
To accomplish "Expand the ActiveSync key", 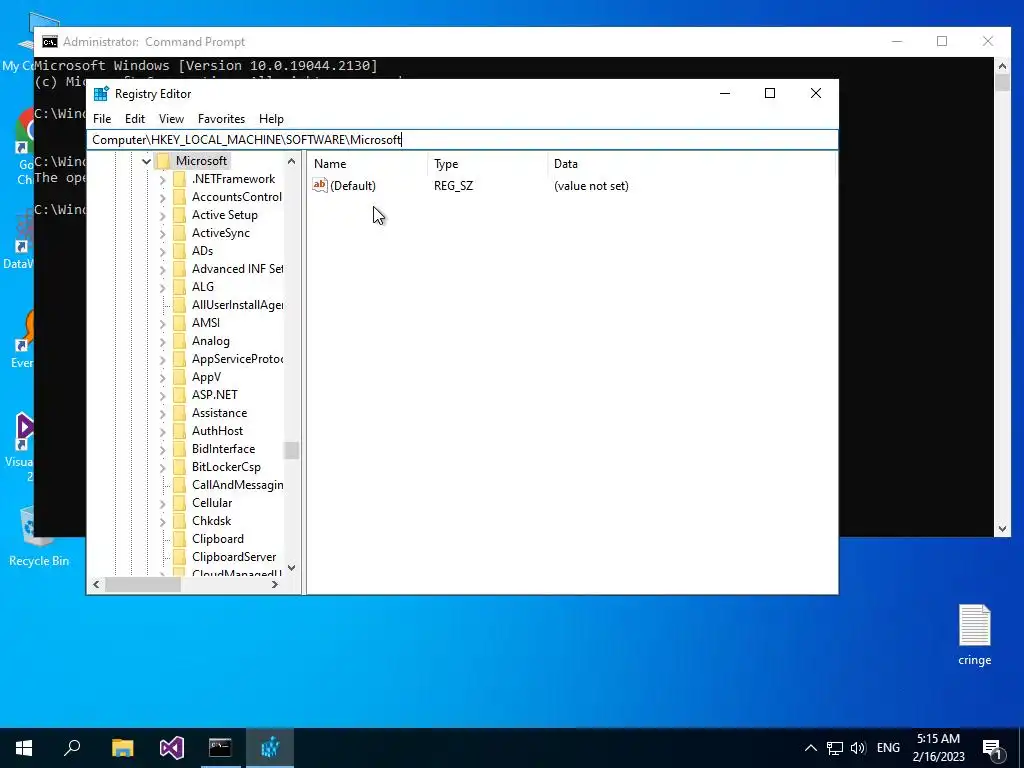I will (x=163, y=233).
